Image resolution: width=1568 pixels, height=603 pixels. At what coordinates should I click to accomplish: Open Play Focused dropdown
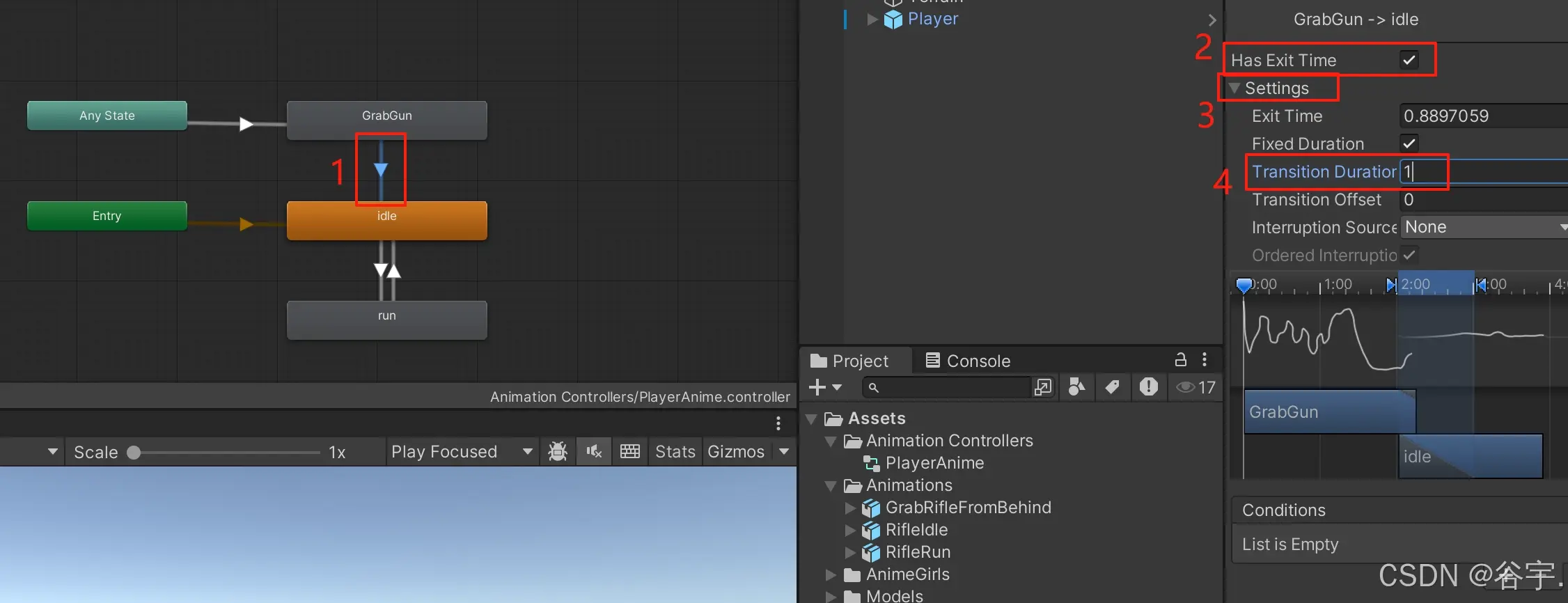point(462,452)
